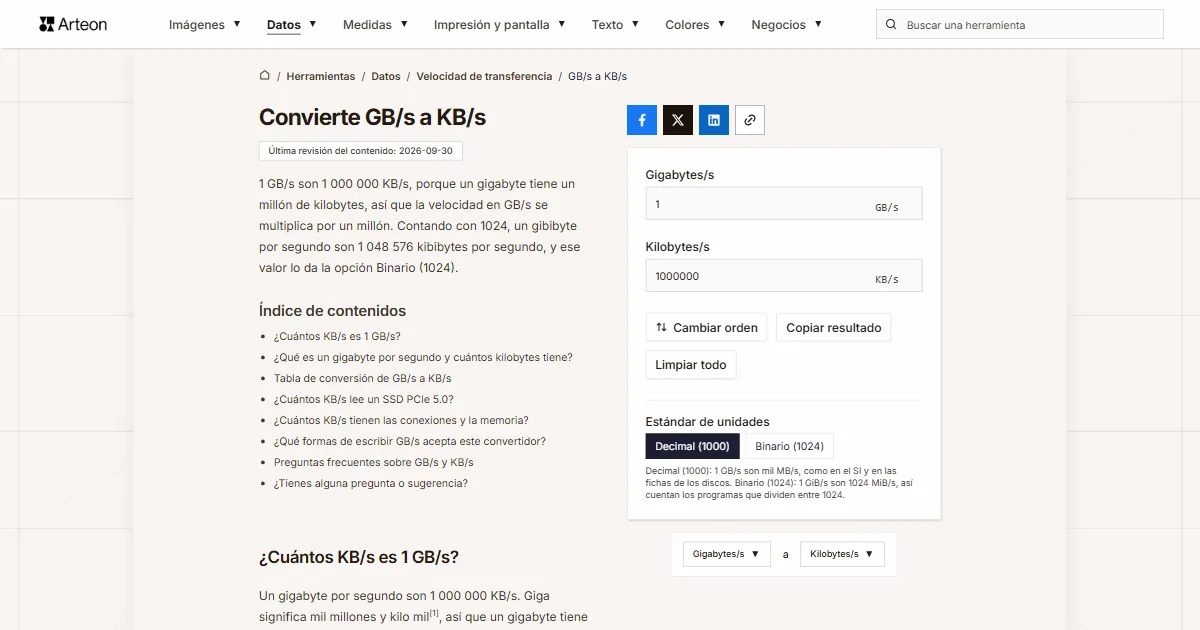This screenshot has height=630, width=1200.
Task: Open Herramientas breadcrumb link
Action: 321,76
